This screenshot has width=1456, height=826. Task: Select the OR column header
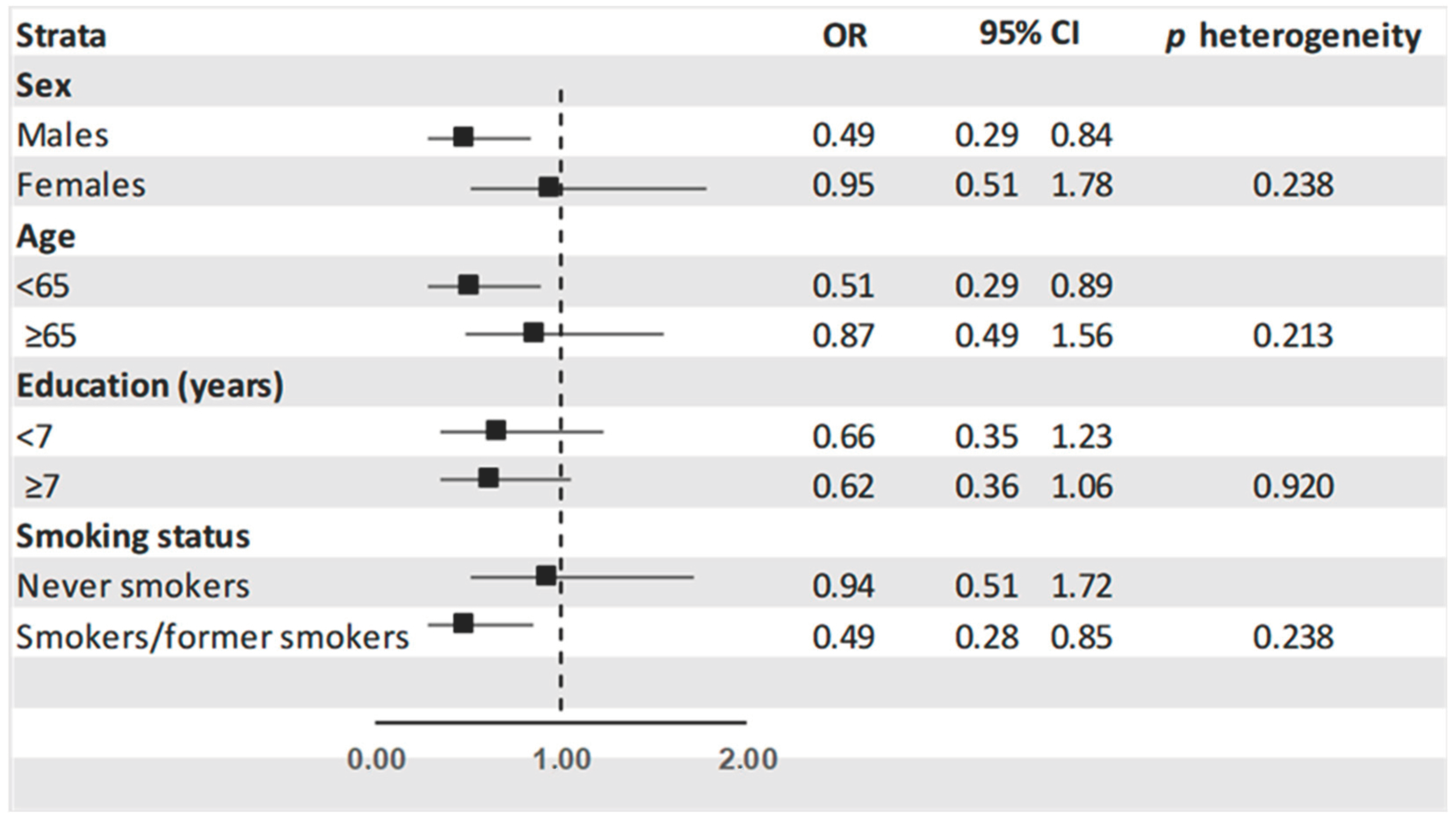pos(844,36)
